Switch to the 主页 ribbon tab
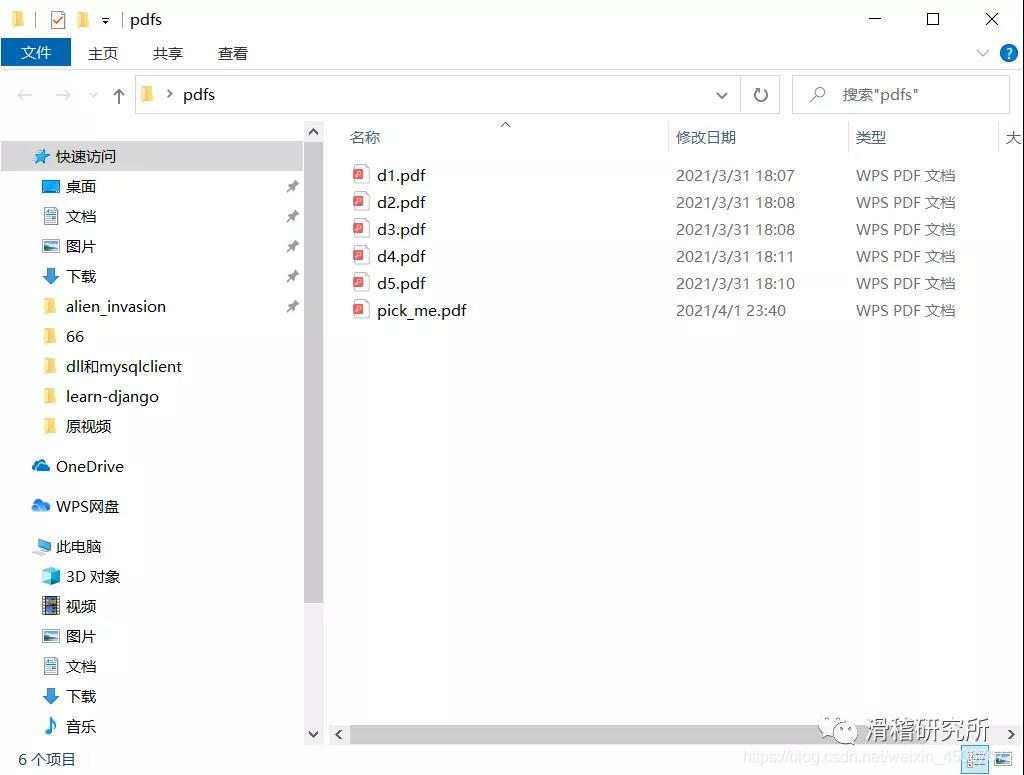Screen dimensions: 1024x775 [103, 54]
